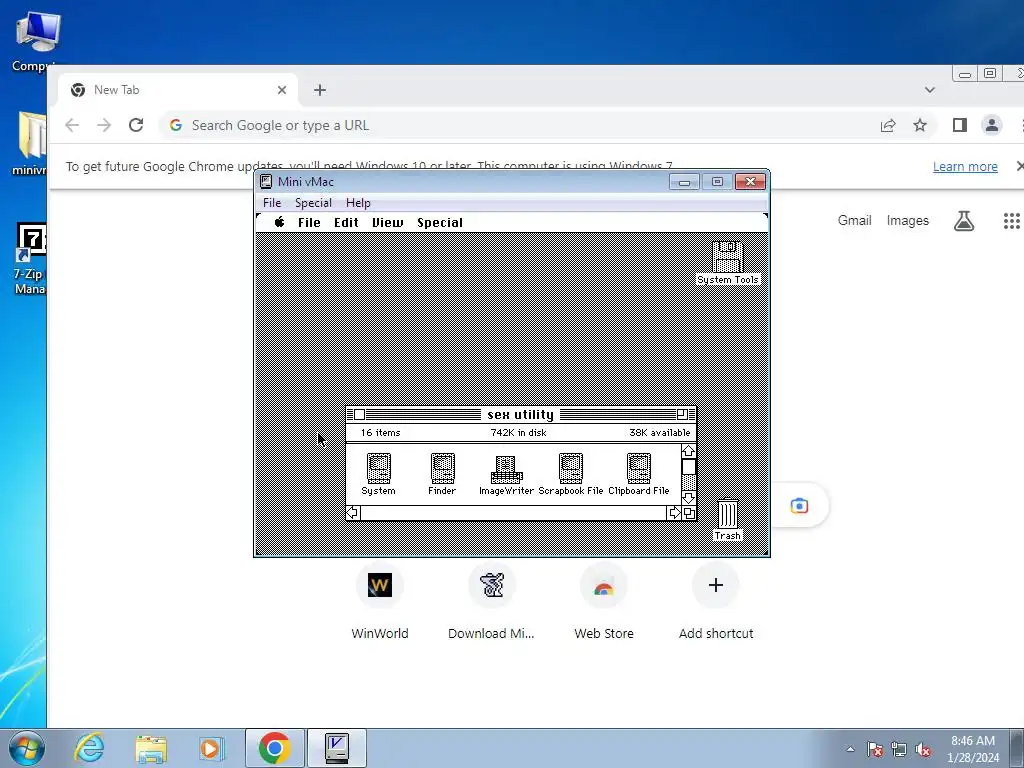Select the 7-Zip desktop shortcut
1024x768 pixels.
coord(30,259)
